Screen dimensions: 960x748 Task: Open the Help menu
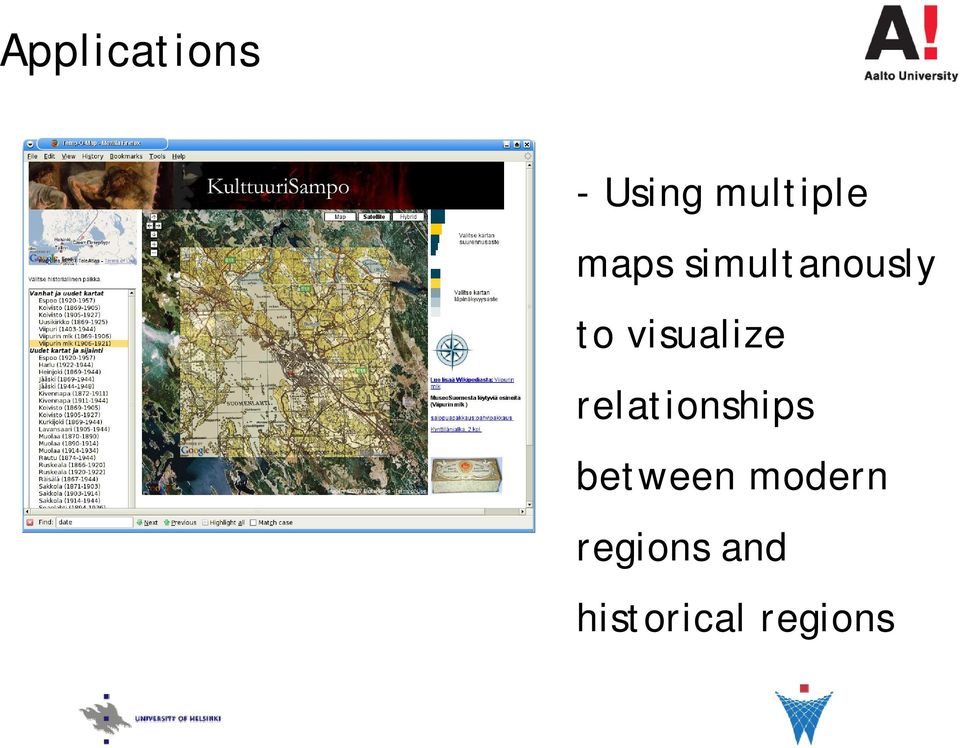(x=178, y=156)
